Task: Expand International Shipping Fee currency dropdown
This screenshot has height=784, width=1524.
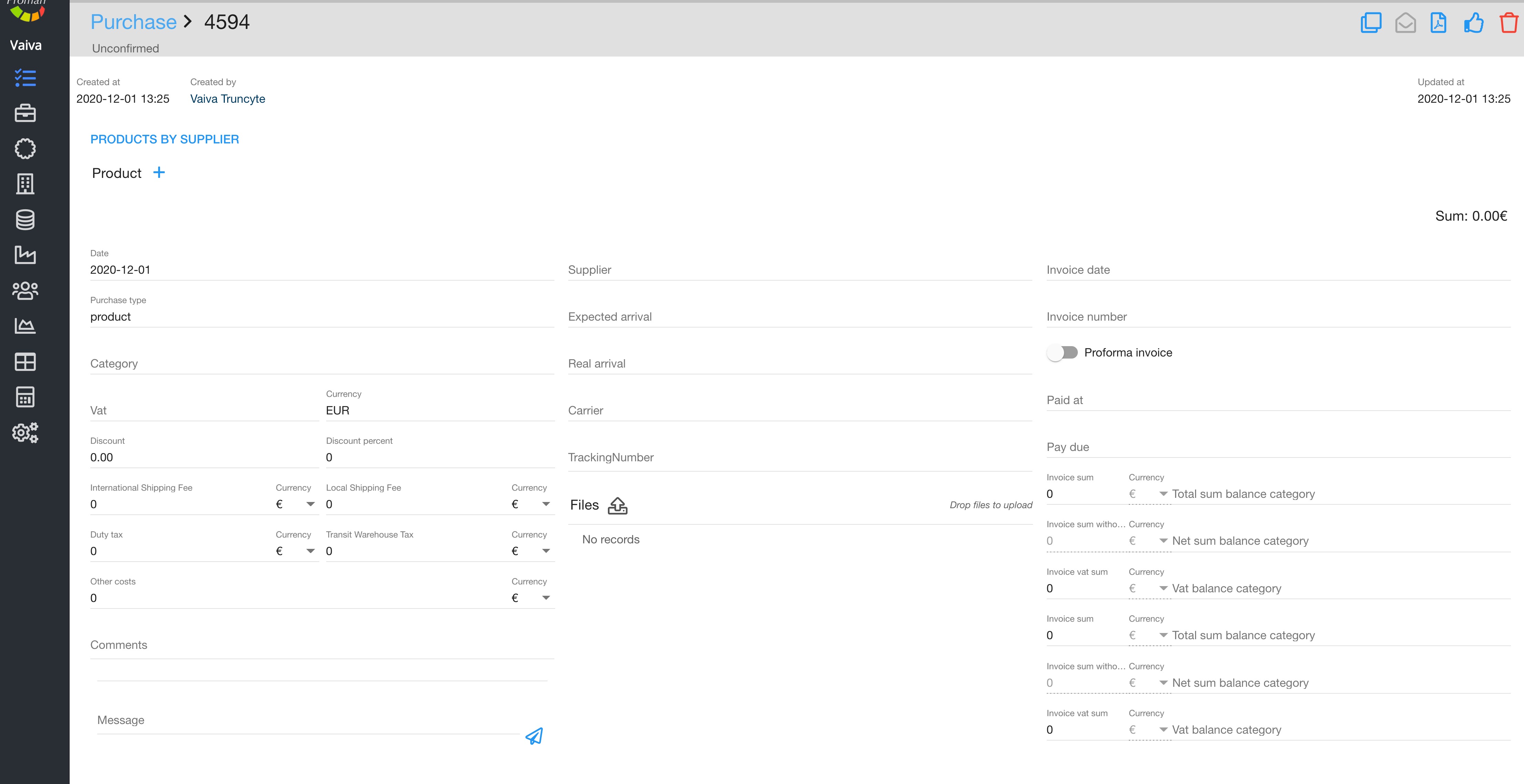Action: point(309,504)
